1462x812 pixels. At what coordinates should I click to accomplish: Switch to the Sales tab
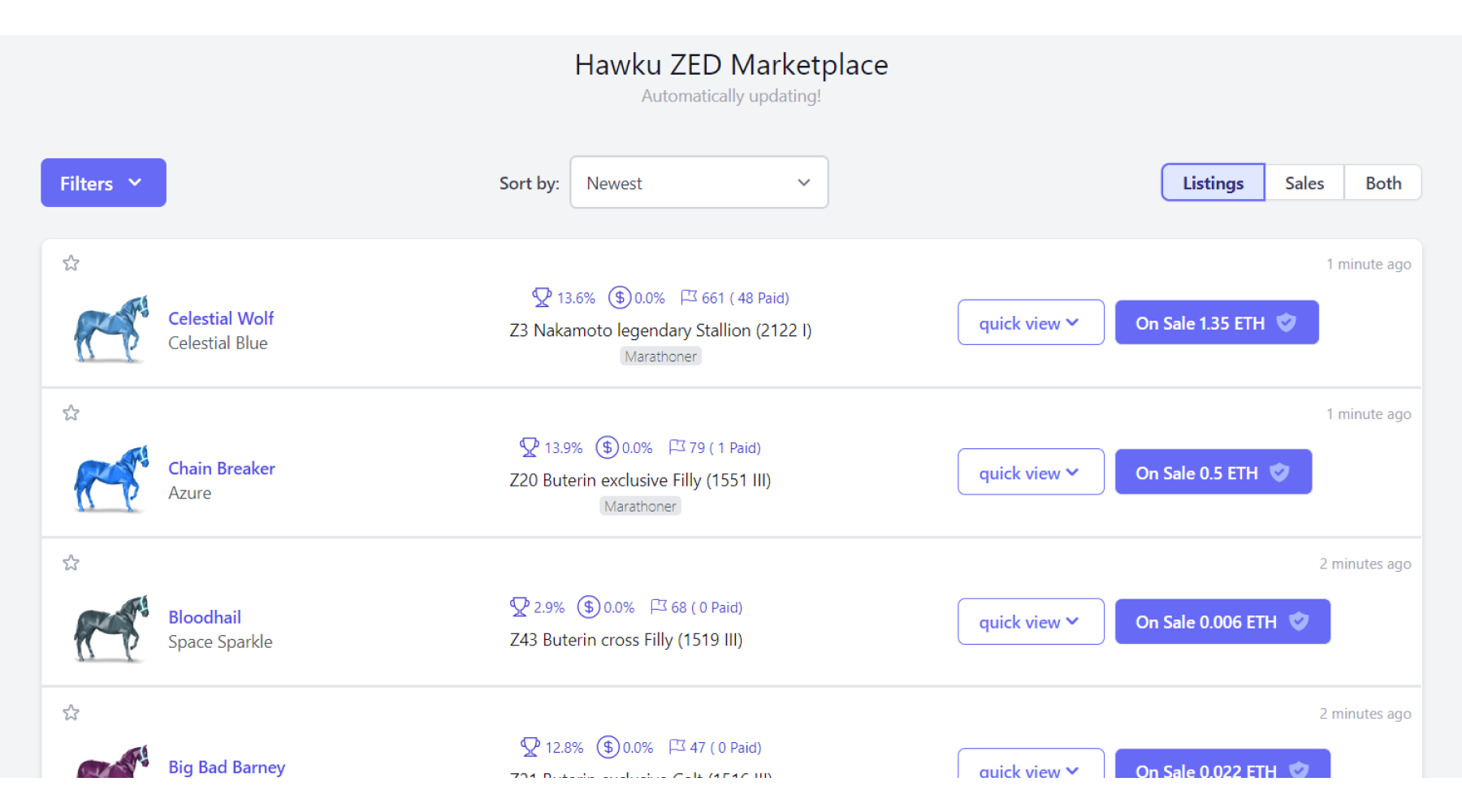[1304, 183]
